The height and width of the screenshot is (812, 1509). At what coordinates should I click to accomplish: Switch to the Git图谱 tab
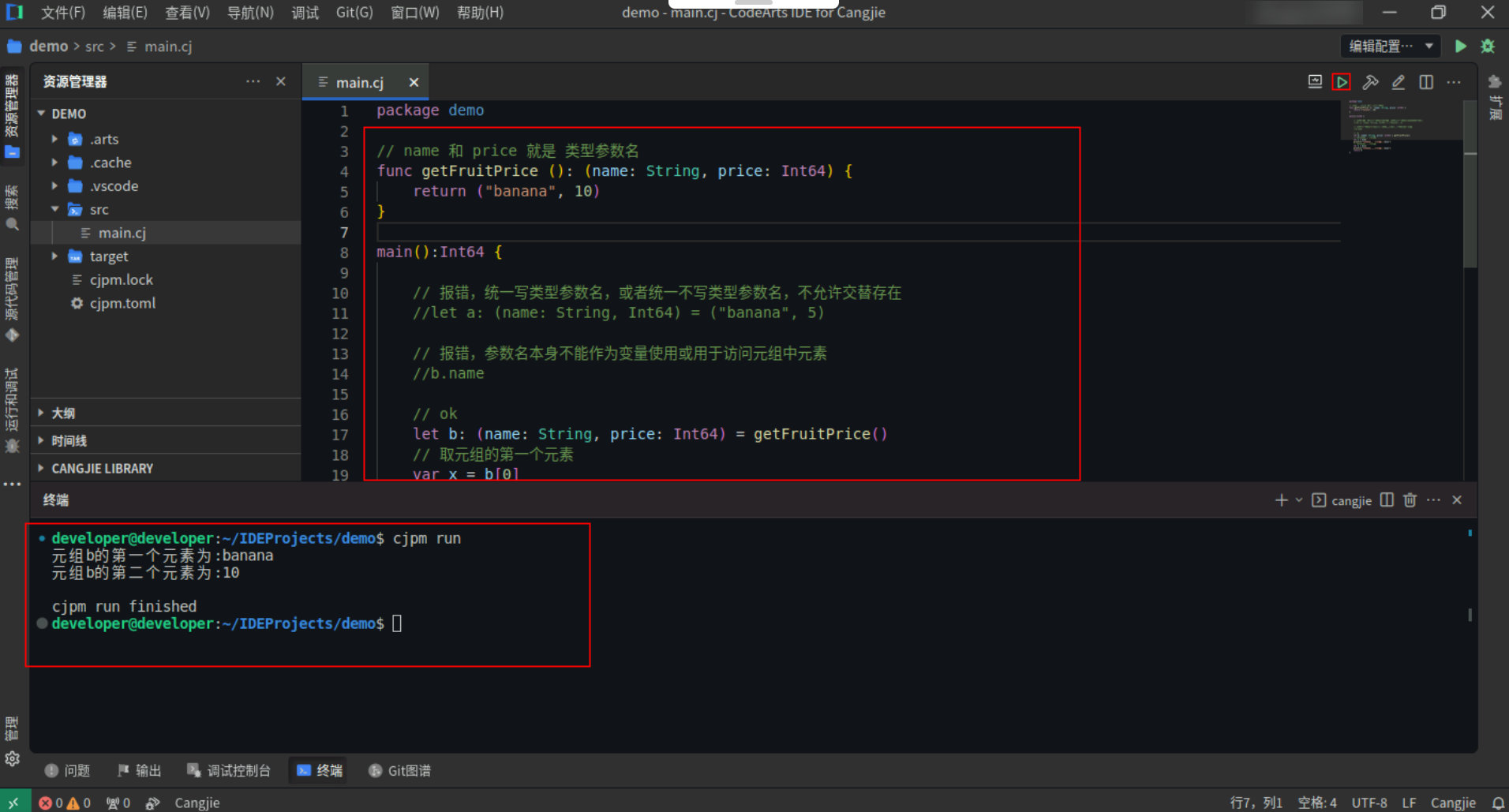coord(400,770)
